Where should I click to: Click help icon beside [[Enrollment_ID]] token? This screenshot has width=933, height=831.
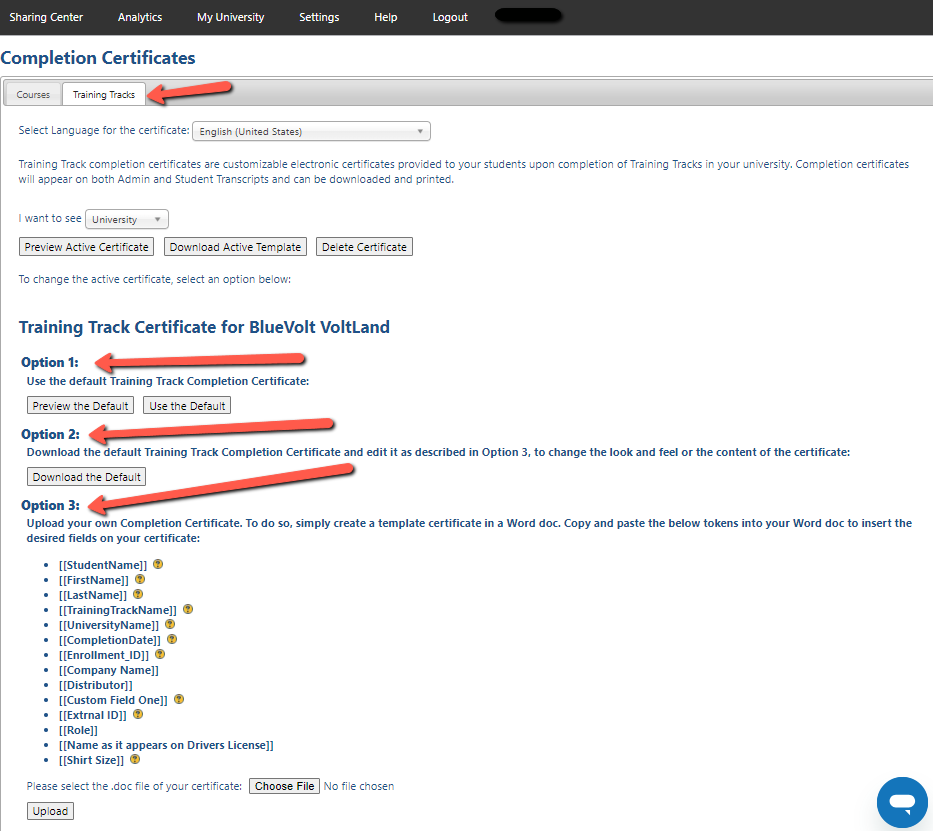[x=160, y=654]
